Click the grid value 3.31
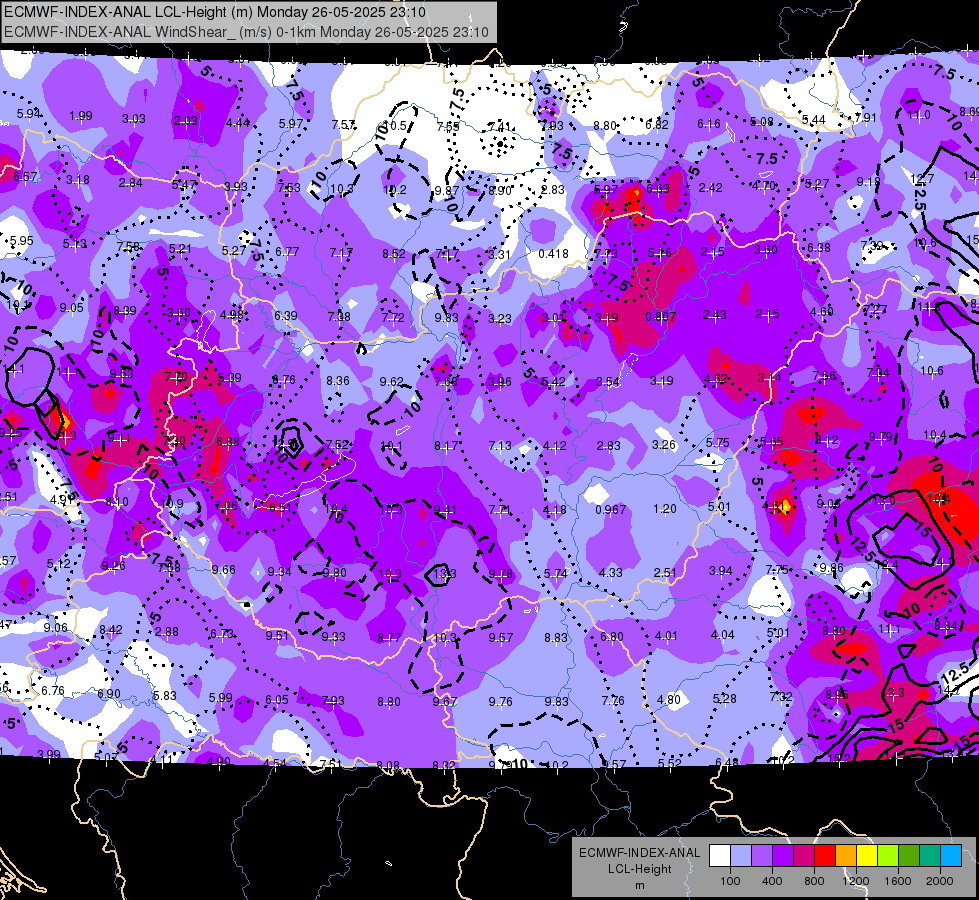 499,254
